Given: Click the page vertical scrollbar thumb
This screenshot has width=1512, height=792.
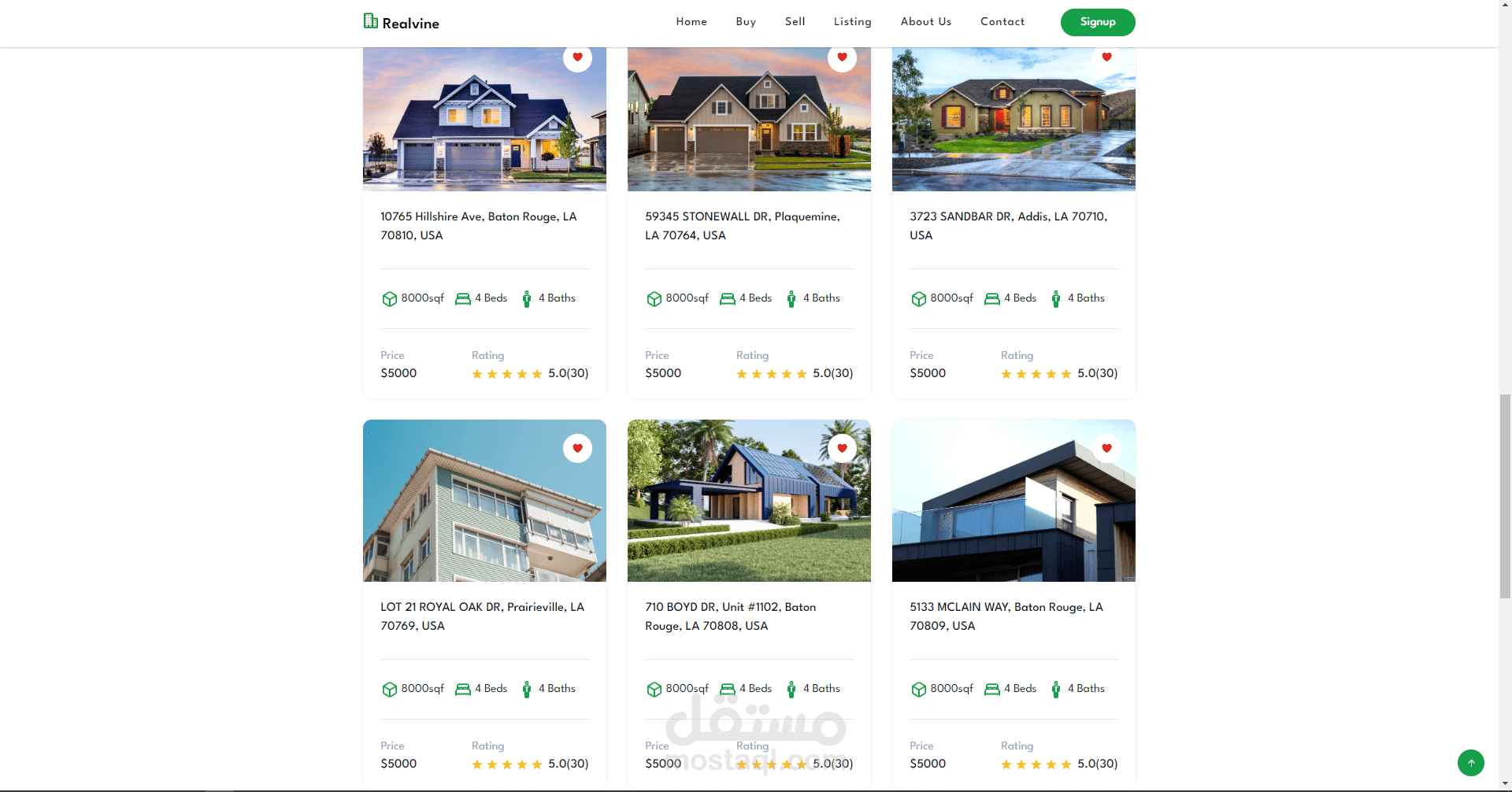Looking at the screenshot, I should tap(1505, 496).
